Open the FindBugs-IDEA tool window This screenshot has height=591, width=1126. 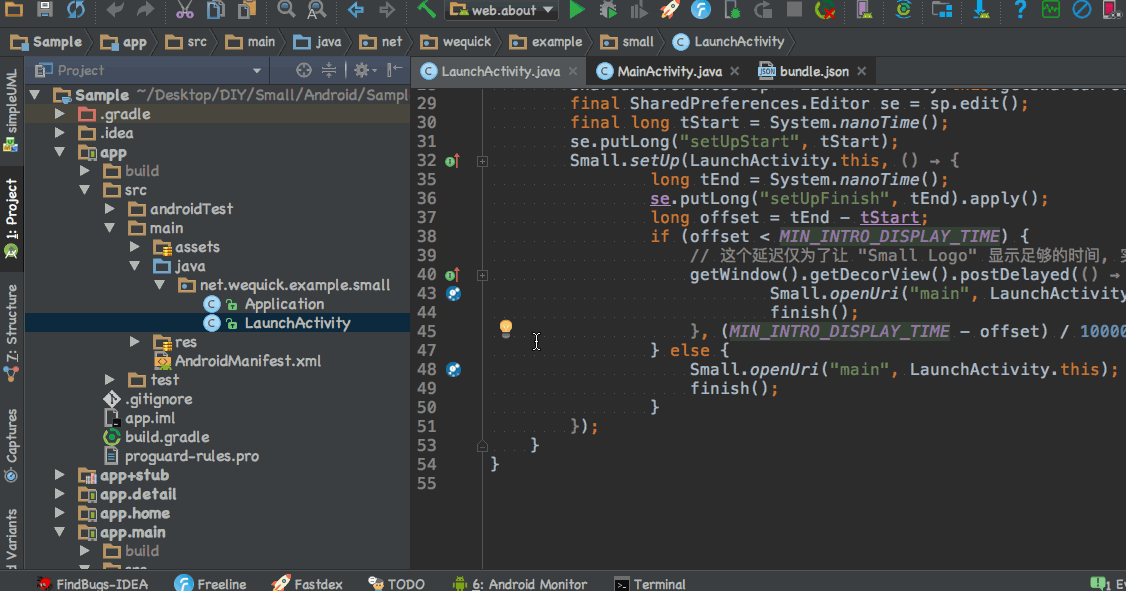[x=93, y=583]
